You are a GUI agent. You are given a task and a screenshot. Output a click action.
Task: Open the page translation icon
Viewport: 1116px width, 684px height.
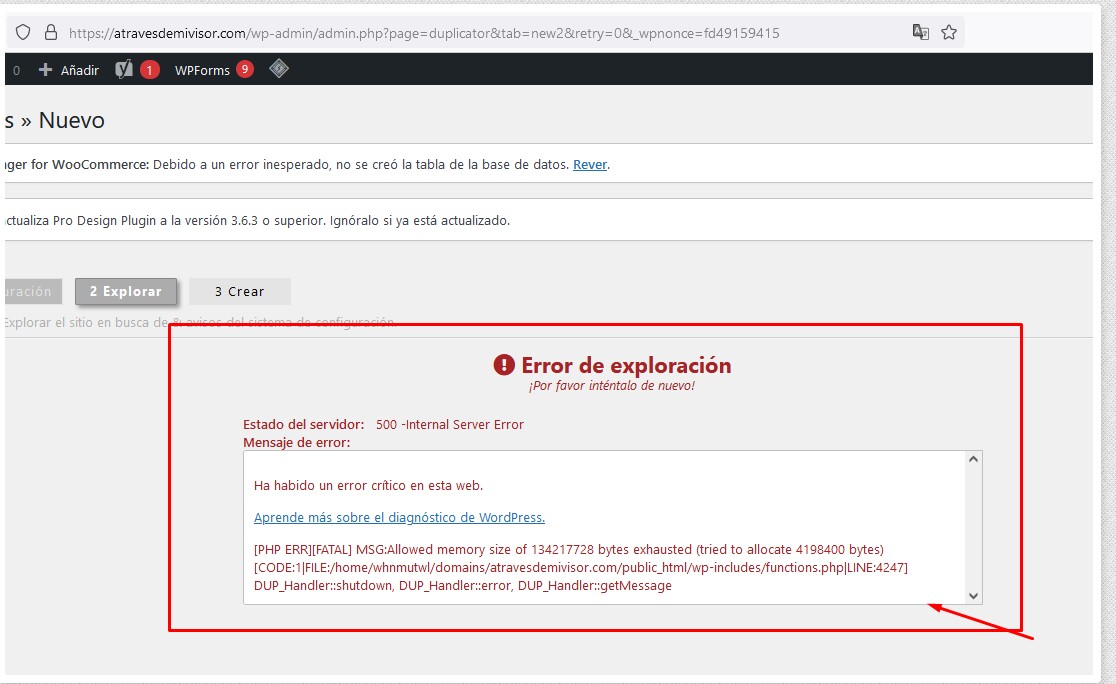pos(920,31)
